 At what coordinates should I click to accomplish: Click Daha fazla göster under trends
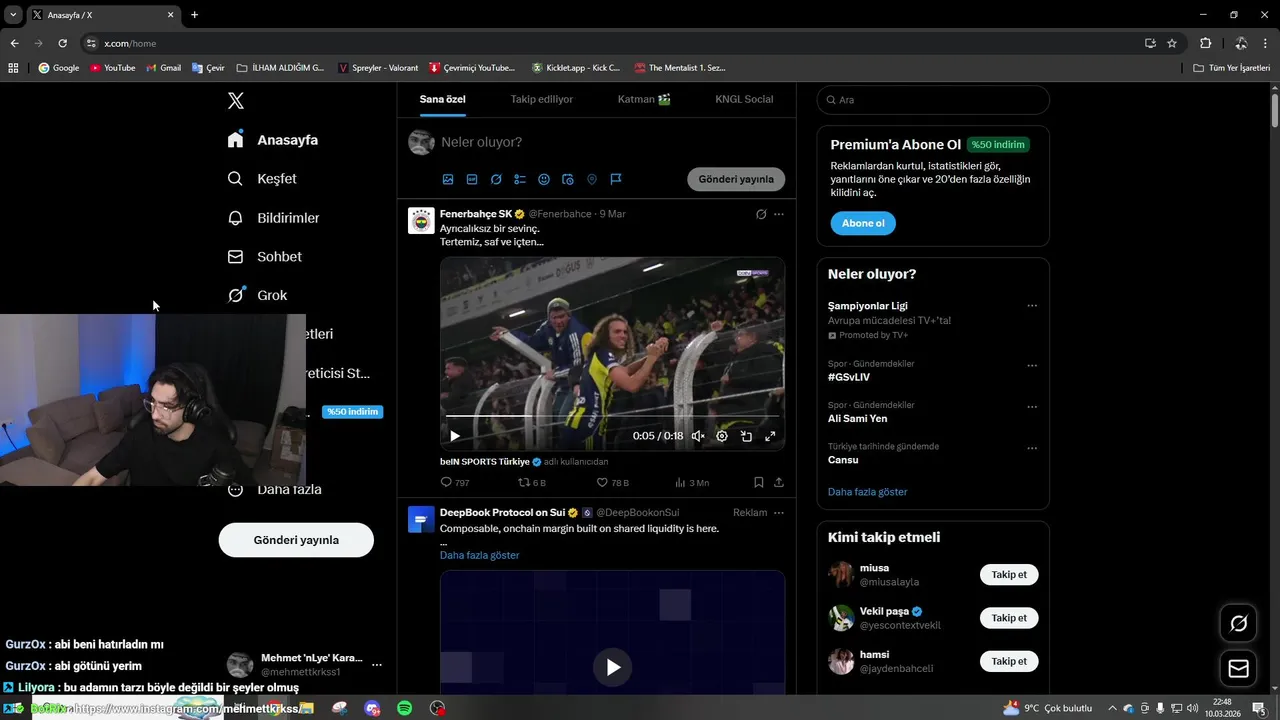(x=868, y=492)
